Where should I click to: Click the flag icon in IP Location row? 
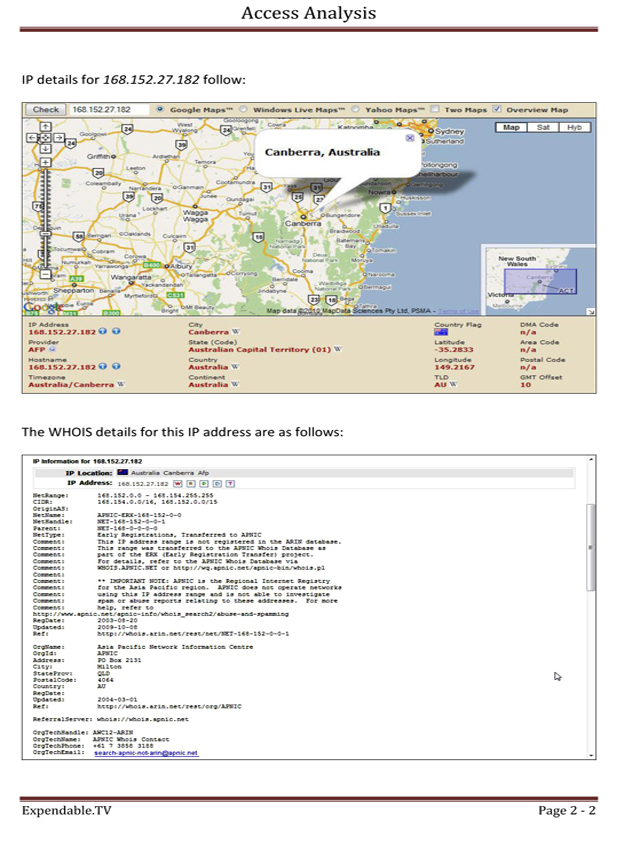[122, 472]
